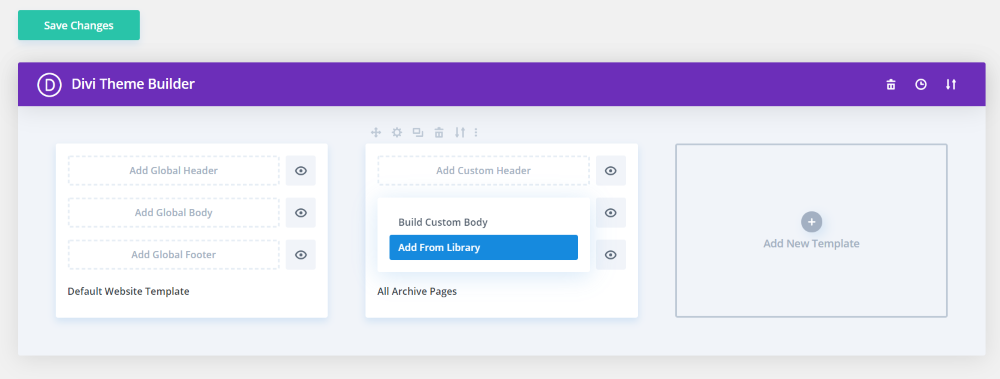Delete all templates with header trash icon
This screenshot has width=1000, height=379.
click(x=891, y=84)
